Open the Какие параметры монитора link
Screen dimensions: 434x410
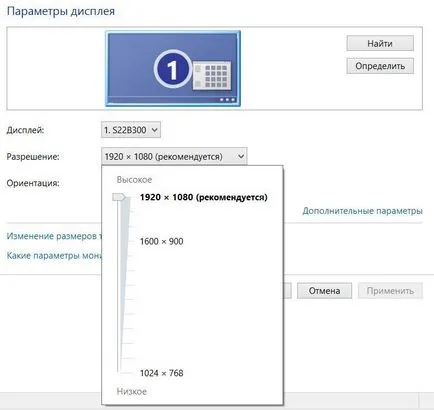point(54,256)
